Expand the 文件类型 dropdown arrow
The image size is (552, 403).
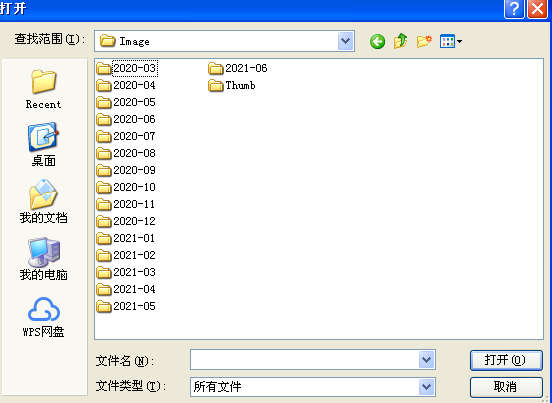[x=427, y=387]
